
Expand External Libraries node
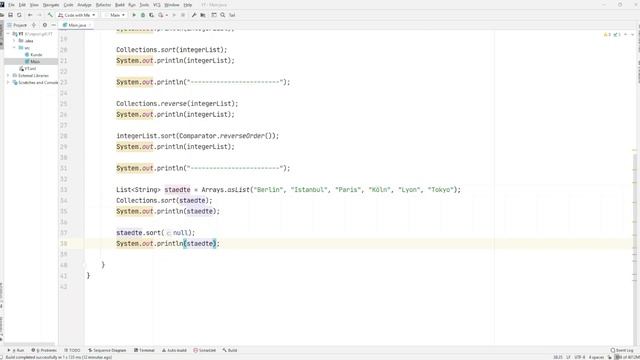[x=8, y=76]
